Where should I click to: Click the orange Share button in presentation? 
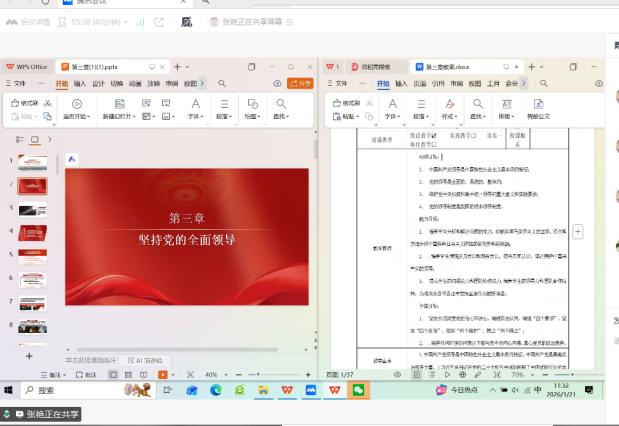point(299,84)
